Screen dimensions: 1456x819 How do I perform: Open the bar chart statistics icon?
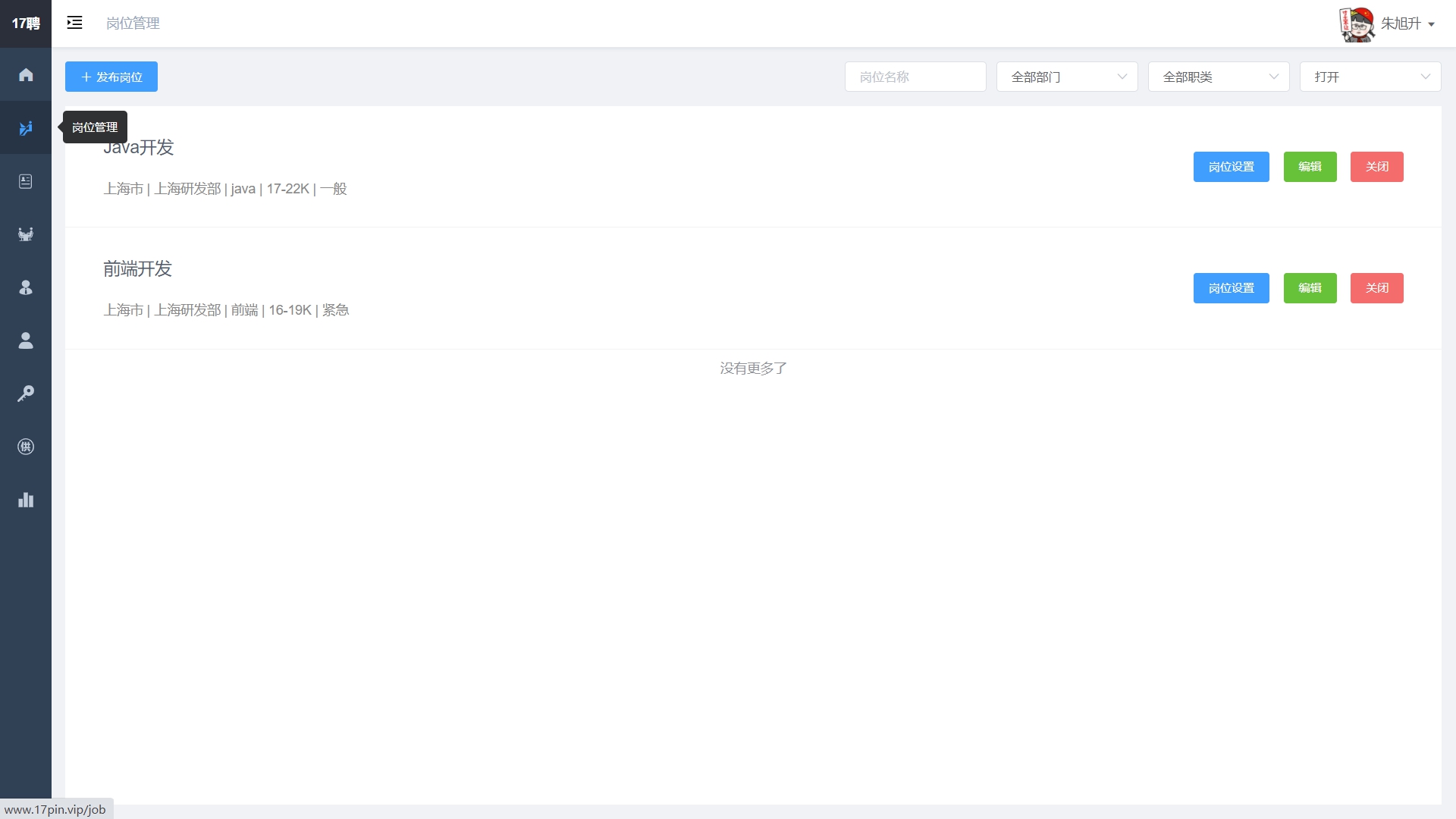pyautogui.click(x=26, y=500)
